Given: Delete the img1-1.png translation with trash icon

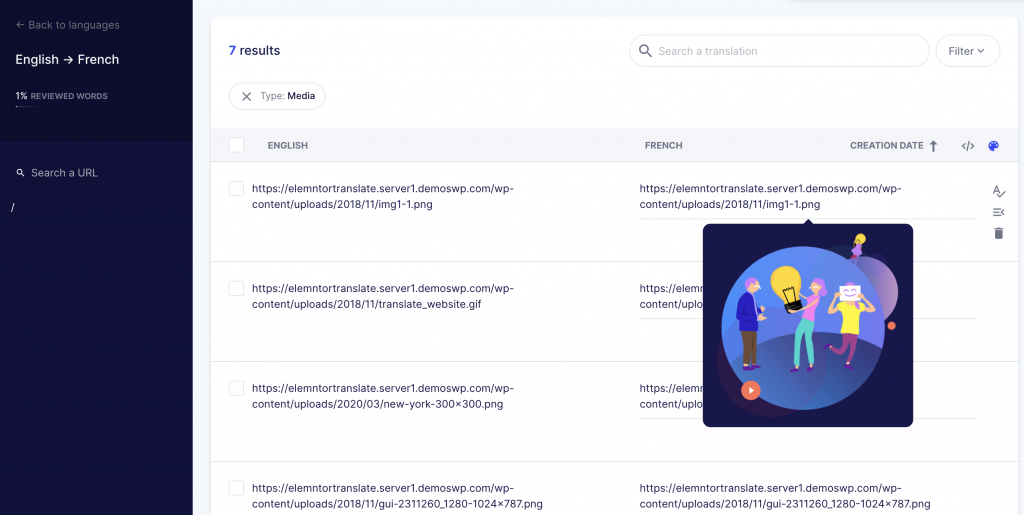Looking at the screenshot, I should pyautogui.click(x=999, y=233).
